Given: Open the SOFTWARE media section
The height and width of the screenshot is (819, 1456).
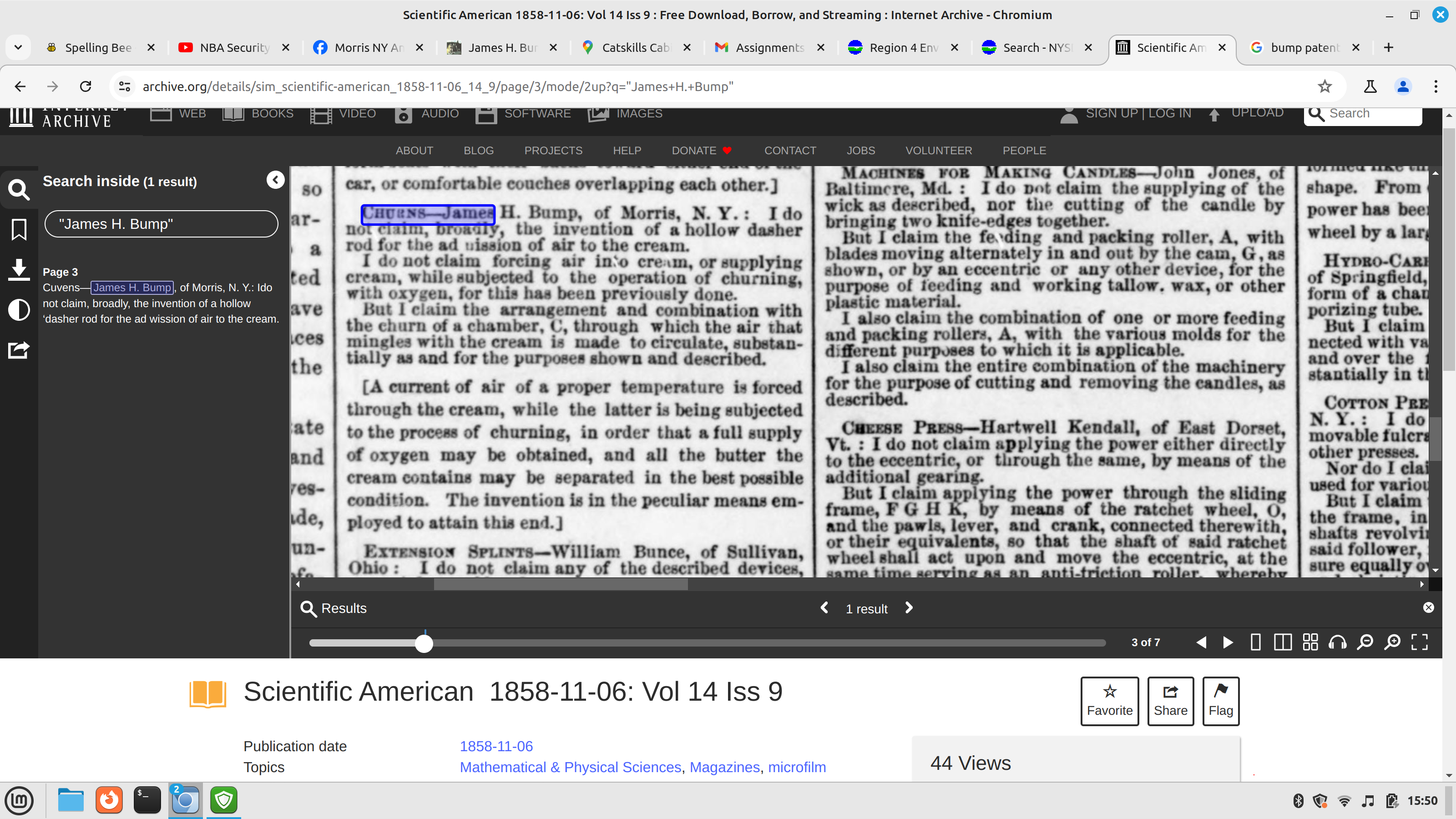Looking at the screenshot, I should tap(523, 114).
